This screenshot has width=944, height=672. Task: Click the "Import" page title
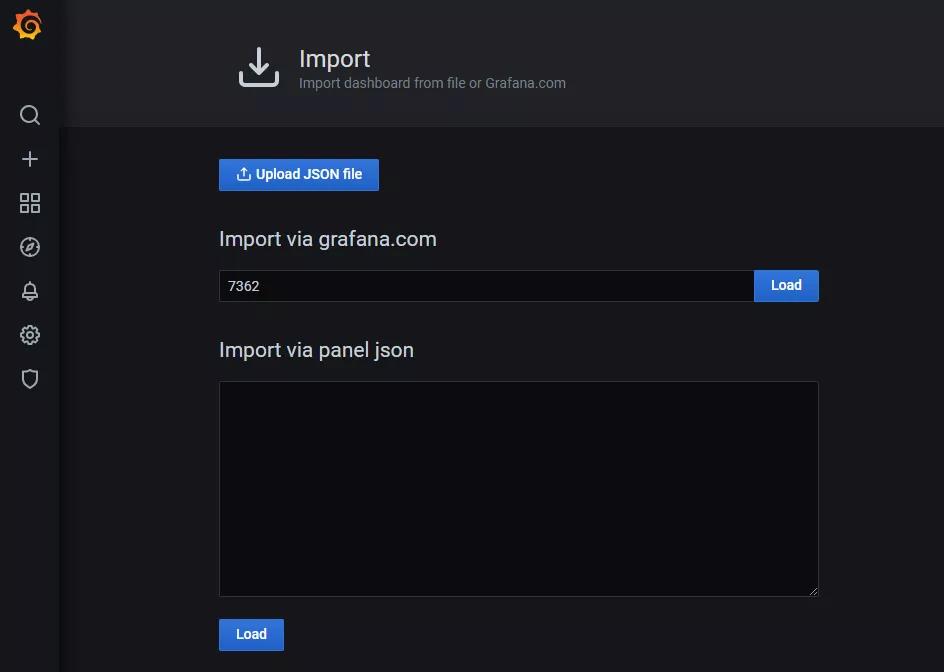[x=335, y=59]
